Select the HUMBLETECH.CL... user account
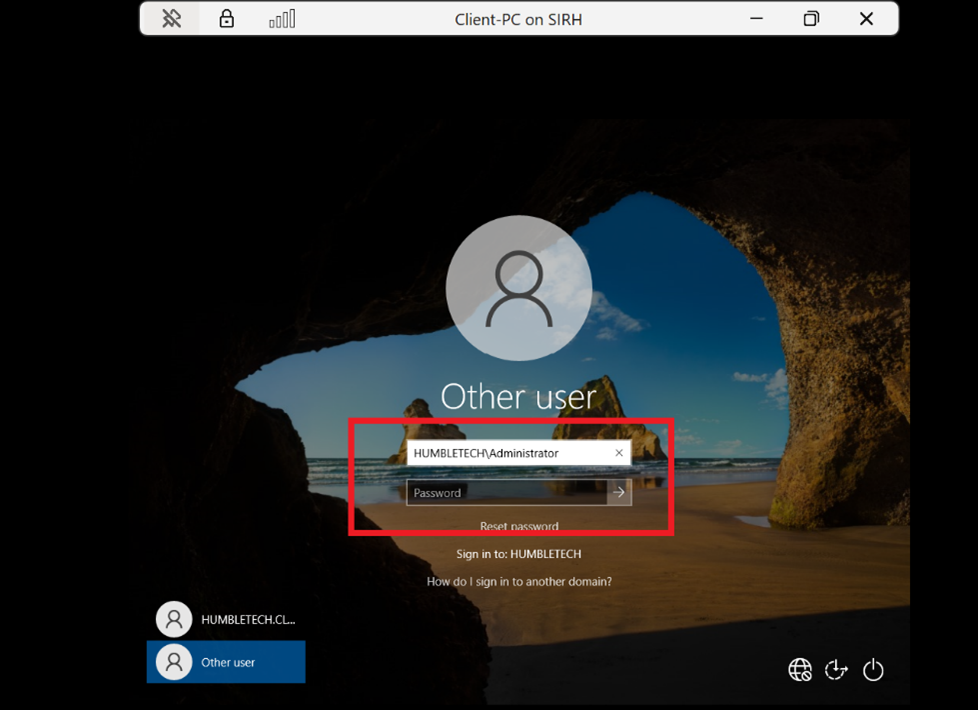978x710 pixels. pyautogui.click(x=226, y=619)
